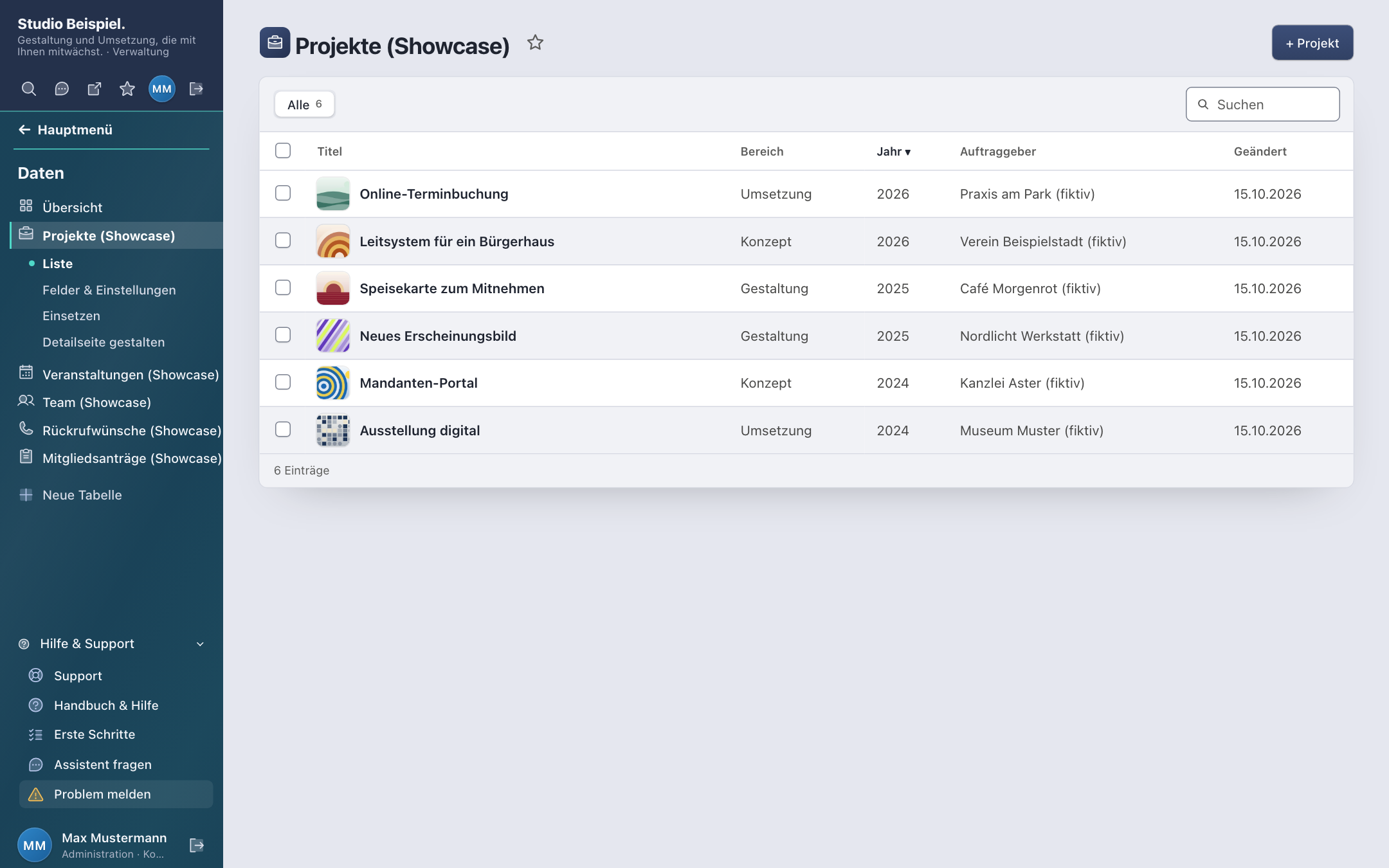1389x868 pixels.
Task: Check the Mandanten-Portal row checkbox
Action: point(283,382)
